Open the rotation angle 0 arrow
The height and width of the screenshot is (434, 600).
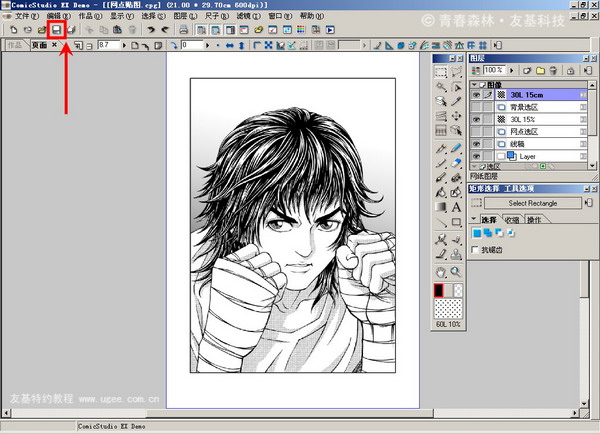pos(208,46)
